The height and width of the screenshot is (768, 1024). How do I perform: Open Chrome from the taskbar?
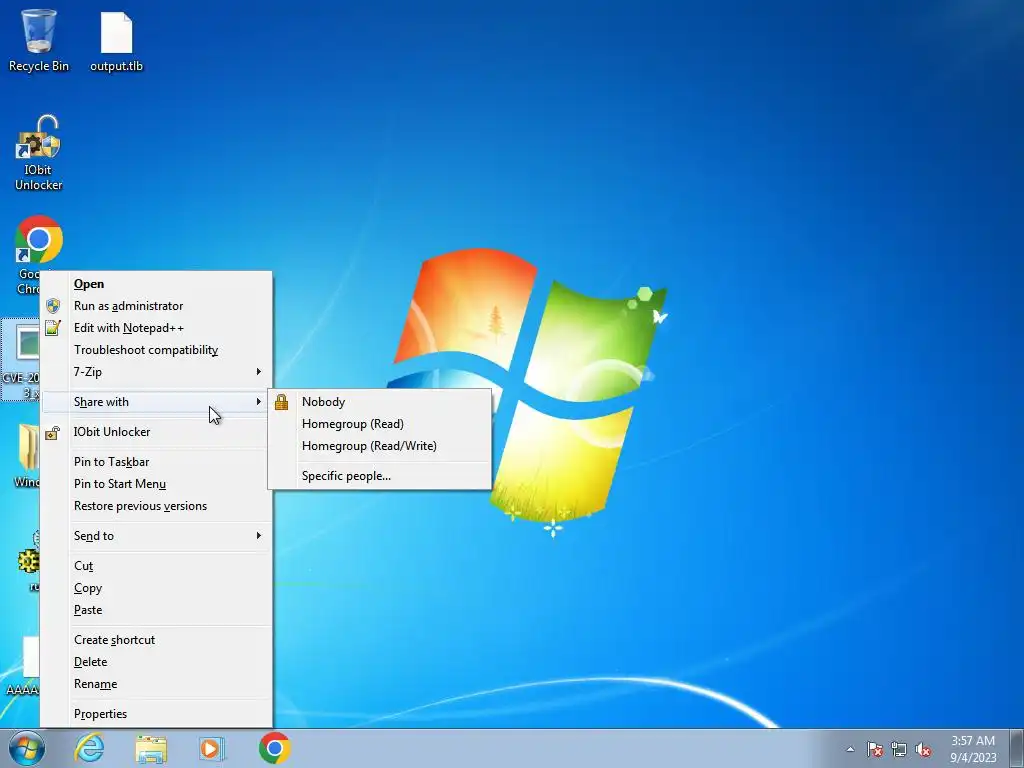coord(274,748)
